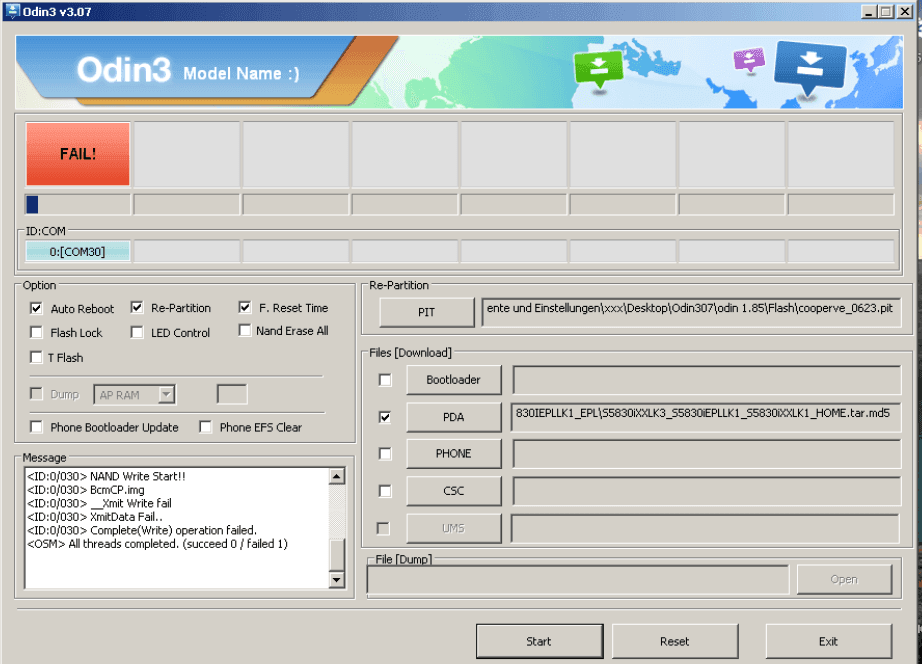Tick the Bootloader file checkbox
922x664 pixels.
point(385,380)
